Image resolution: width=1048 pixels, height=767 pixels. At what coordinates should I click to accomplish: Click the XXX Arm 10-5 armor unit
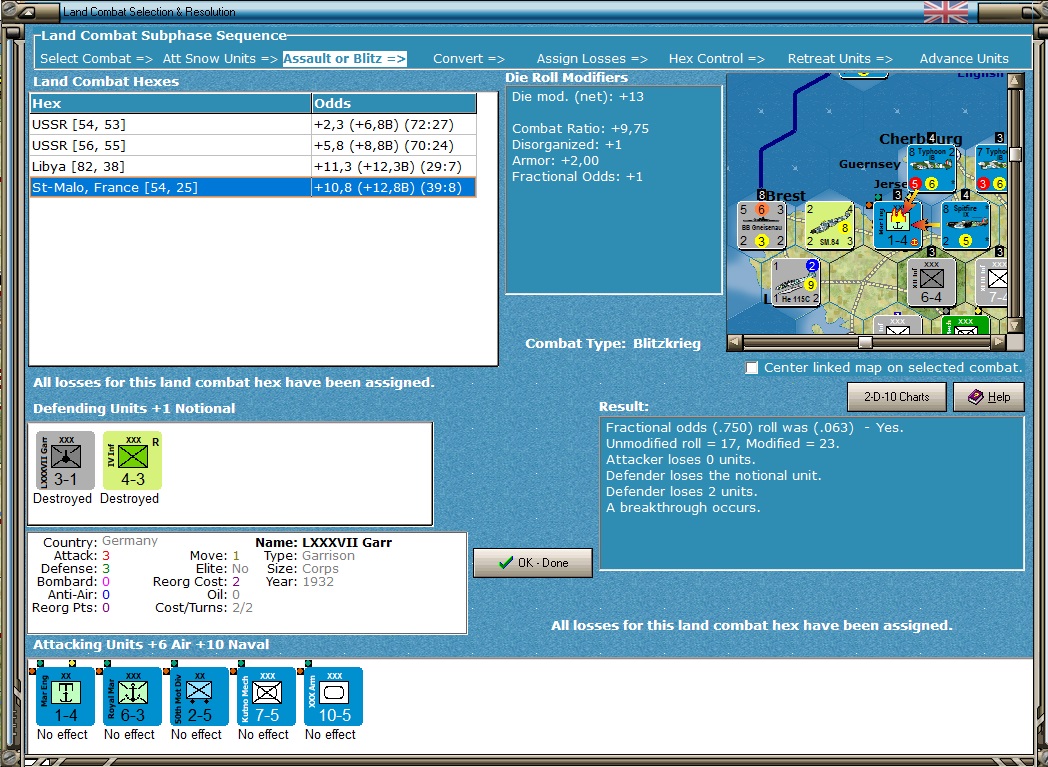click(x=333, y=697)
